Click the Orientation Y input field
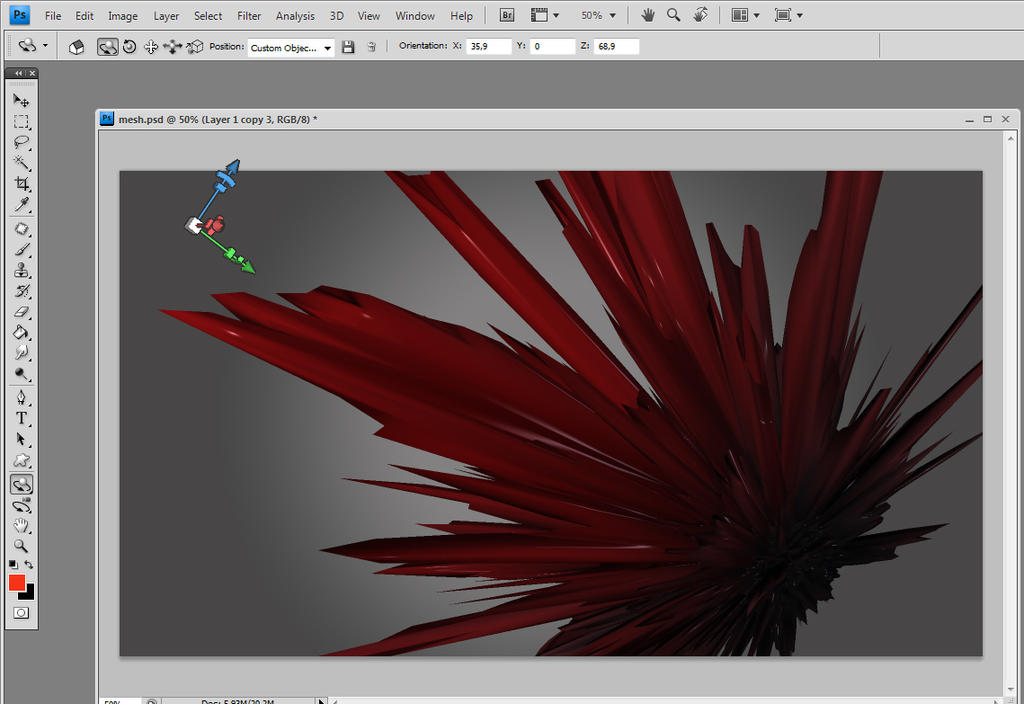The image size is (1024, 704). point(552,46)
